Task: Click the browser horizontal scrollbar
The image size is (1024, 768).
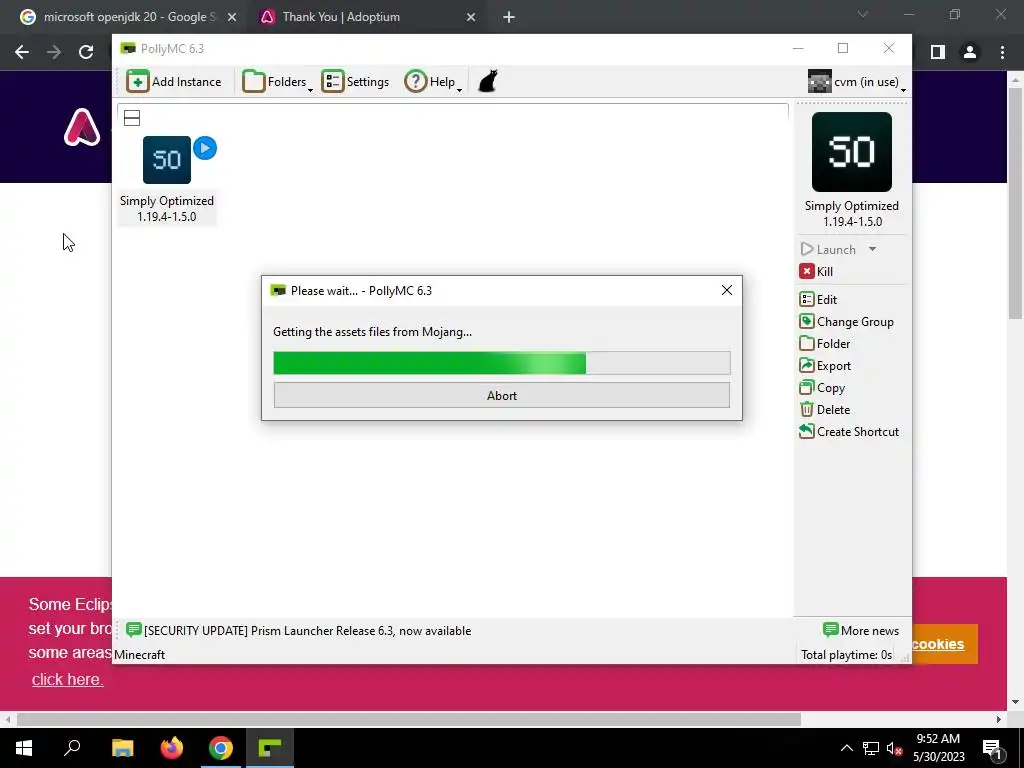Action: (409, 720)
